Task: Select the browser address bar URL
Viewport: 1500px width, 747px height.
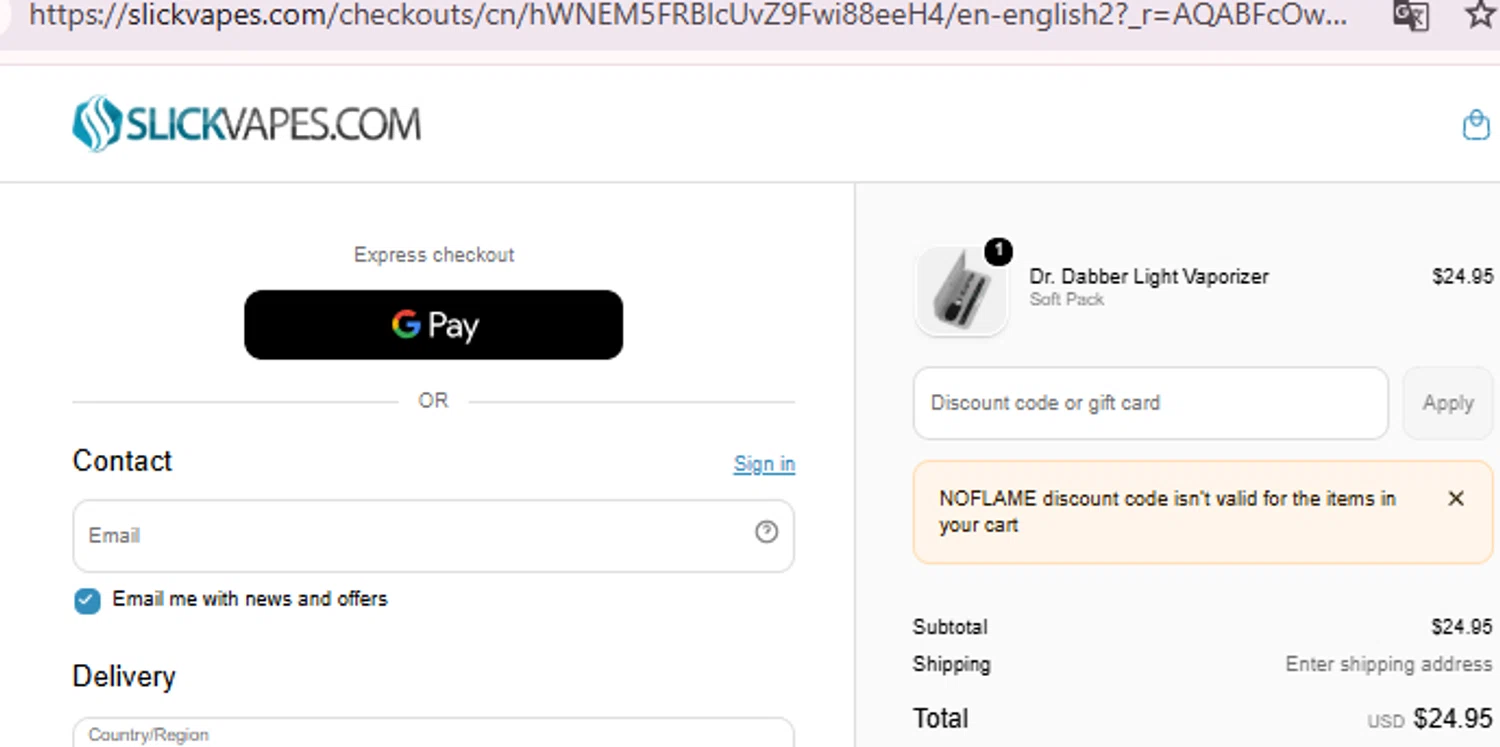Action: [x=687, y=15]
